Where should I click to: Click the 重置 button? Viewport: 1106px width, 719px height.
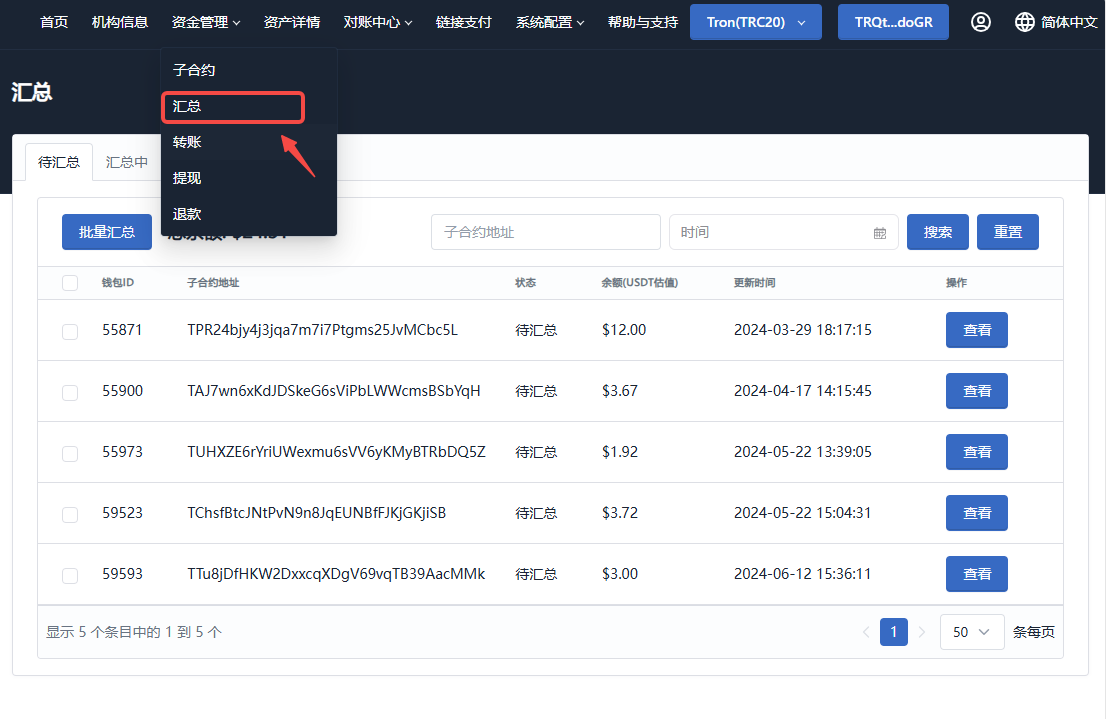1007,232
